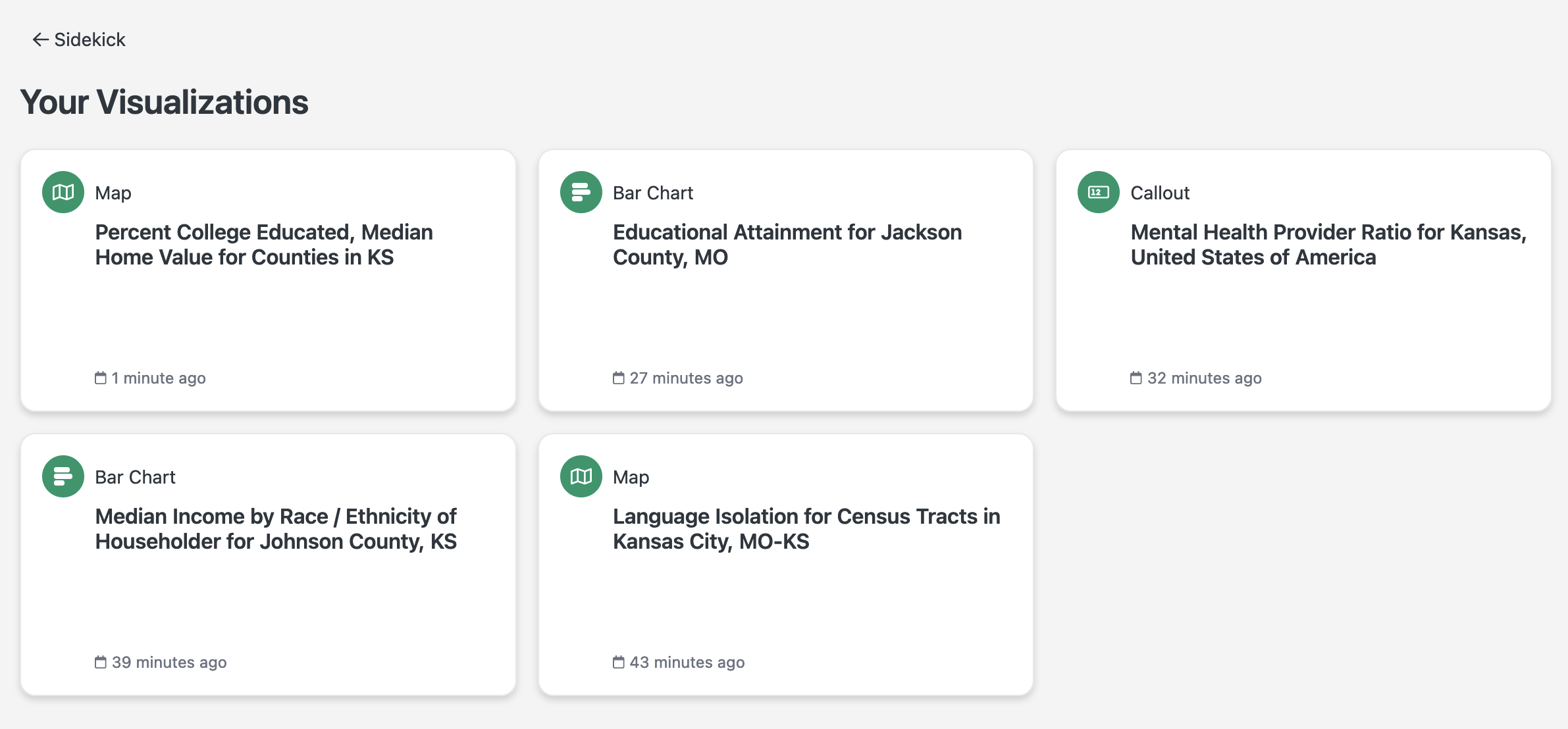The width and height of the screenshot is (1568, 729).
Task: Click the "Your Visualizations" page heading
Action: click(x=165, y=103)
